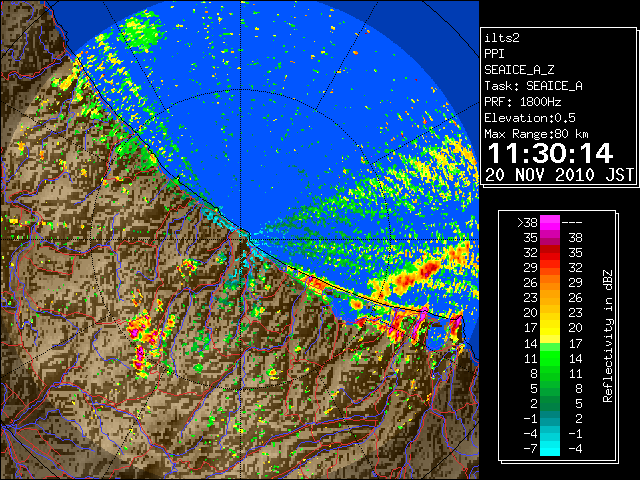Pick the cyan -7 to -4 color band
640x480 pixels.
click(550, 449)
